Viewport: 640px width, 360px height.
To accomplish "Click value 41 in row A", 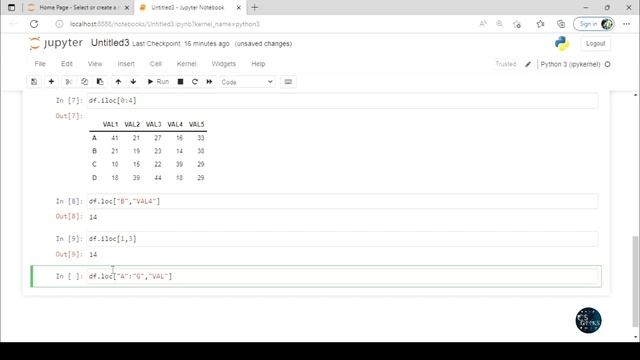I will pyautogui.click(x=115, y=138).
